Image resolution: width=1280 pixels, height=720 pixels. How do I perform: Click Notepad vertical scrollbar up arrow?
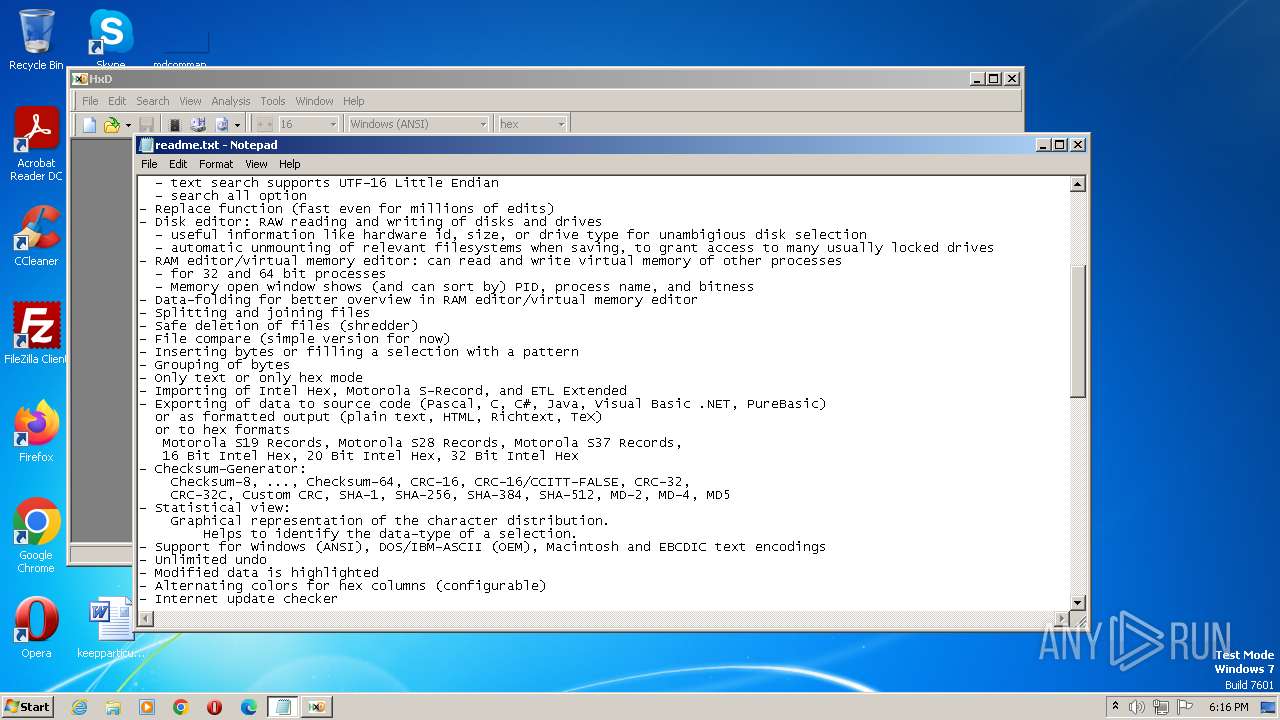coord(1078,184)
